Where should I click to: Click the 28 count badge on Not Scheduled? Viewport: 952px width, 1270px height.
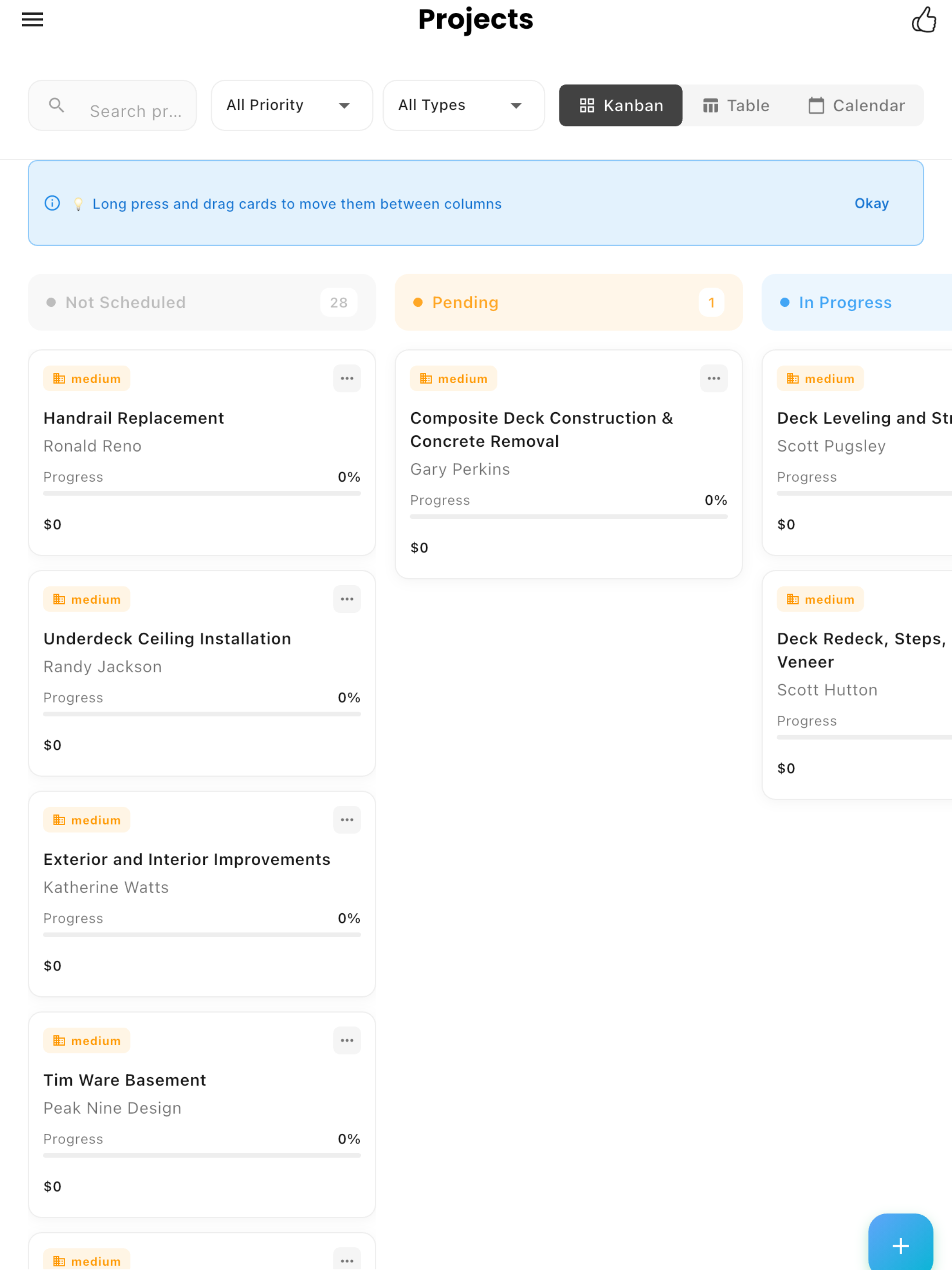339,302
